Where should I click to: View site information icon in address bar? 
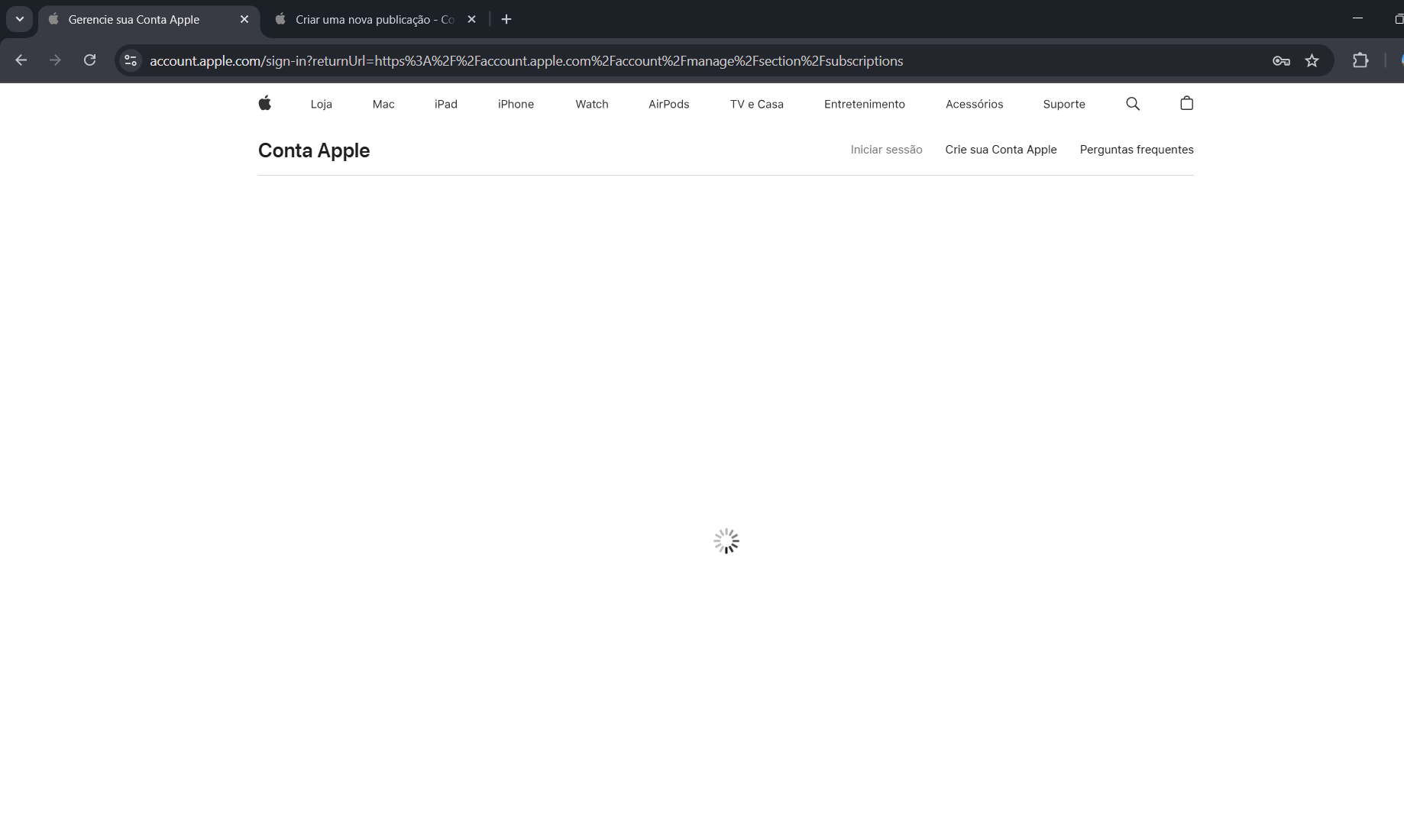(x=131, y=61)
